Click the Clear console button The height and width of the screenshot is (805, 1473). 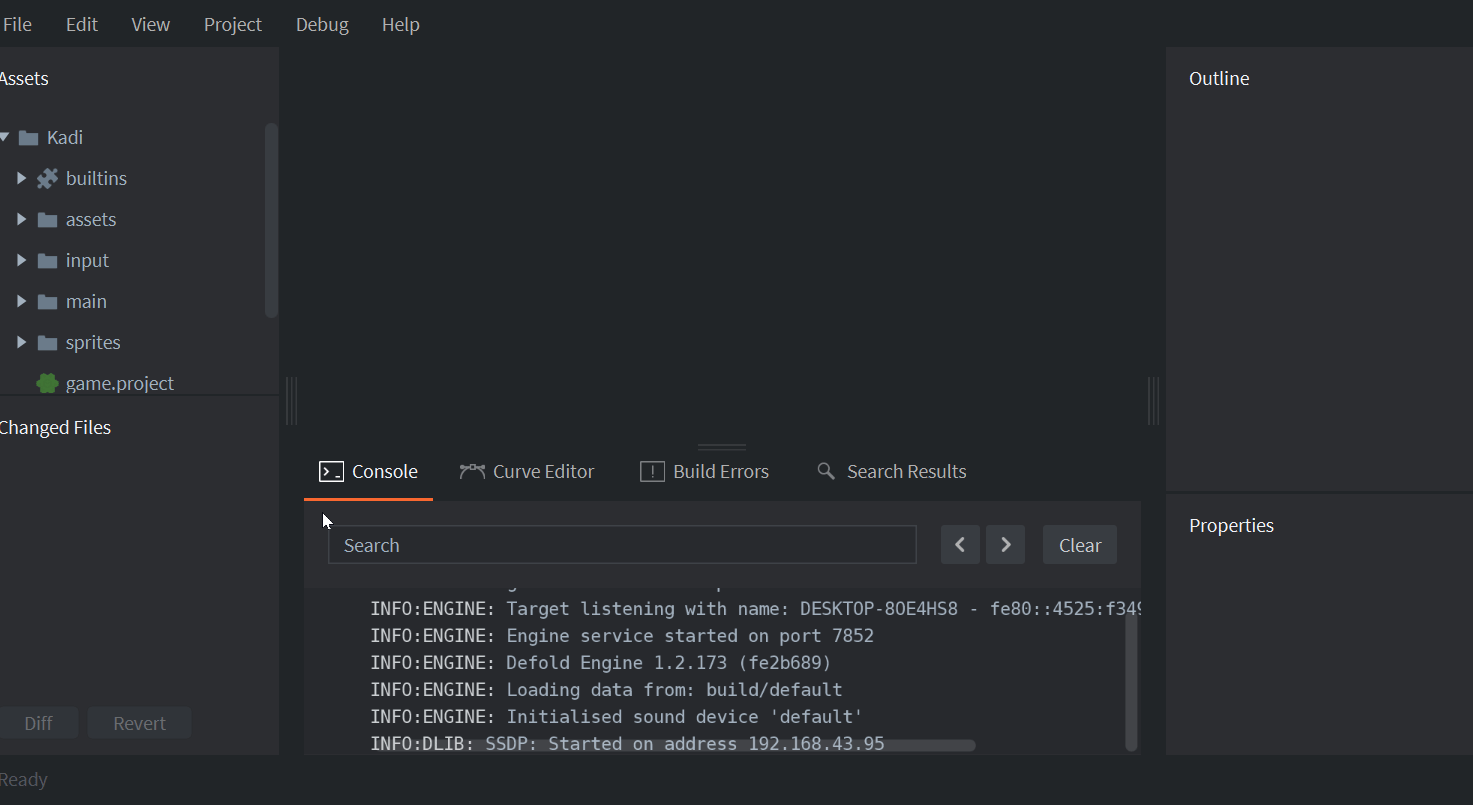(x=1079, y=544)
